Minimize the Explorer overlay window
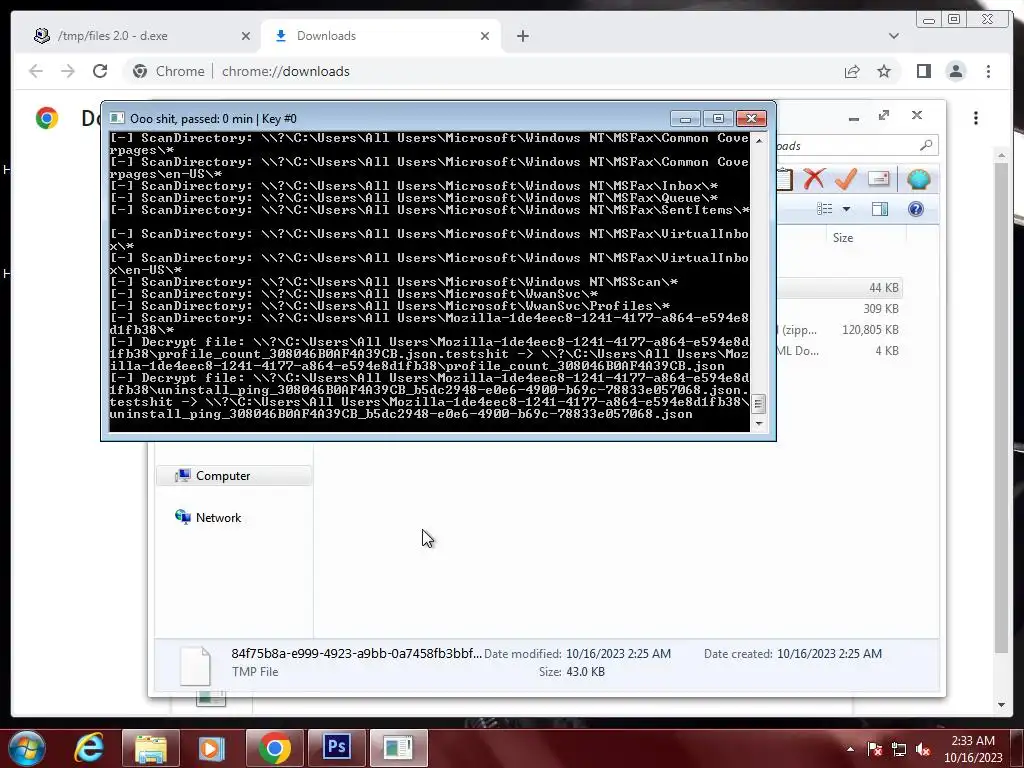The image size is (1024, 768). tap(854, 118)
